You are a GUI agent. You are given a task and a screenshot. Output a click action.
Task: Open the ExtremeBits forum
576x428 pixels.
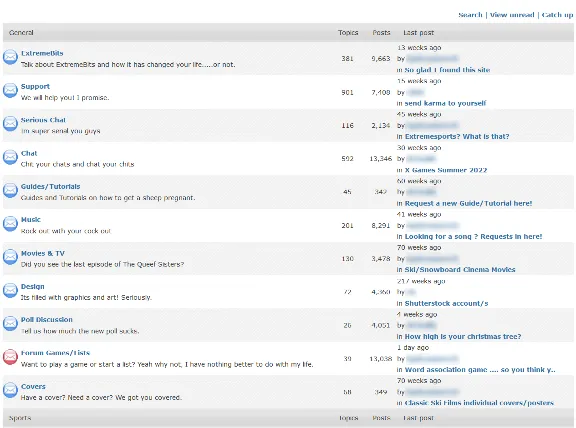tap(42, 53)
